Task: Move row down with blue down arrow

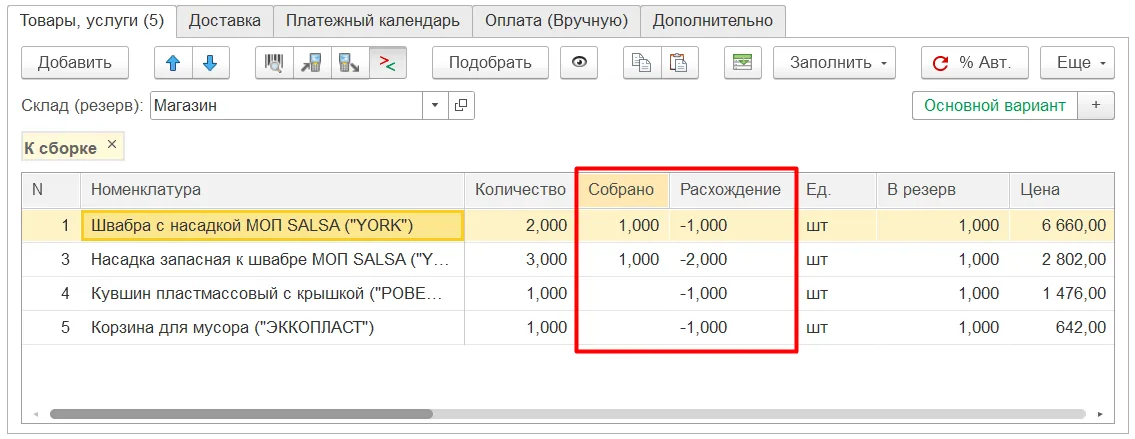Action: (x=211, y=63)
